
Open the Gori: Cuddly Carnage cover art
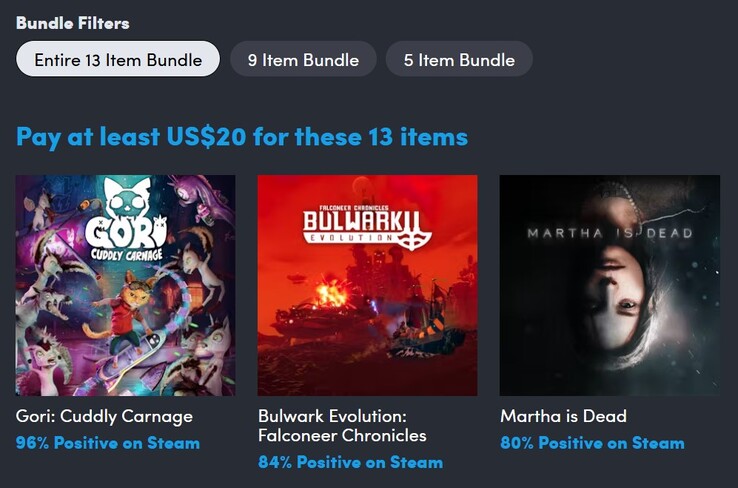(125, 285)
